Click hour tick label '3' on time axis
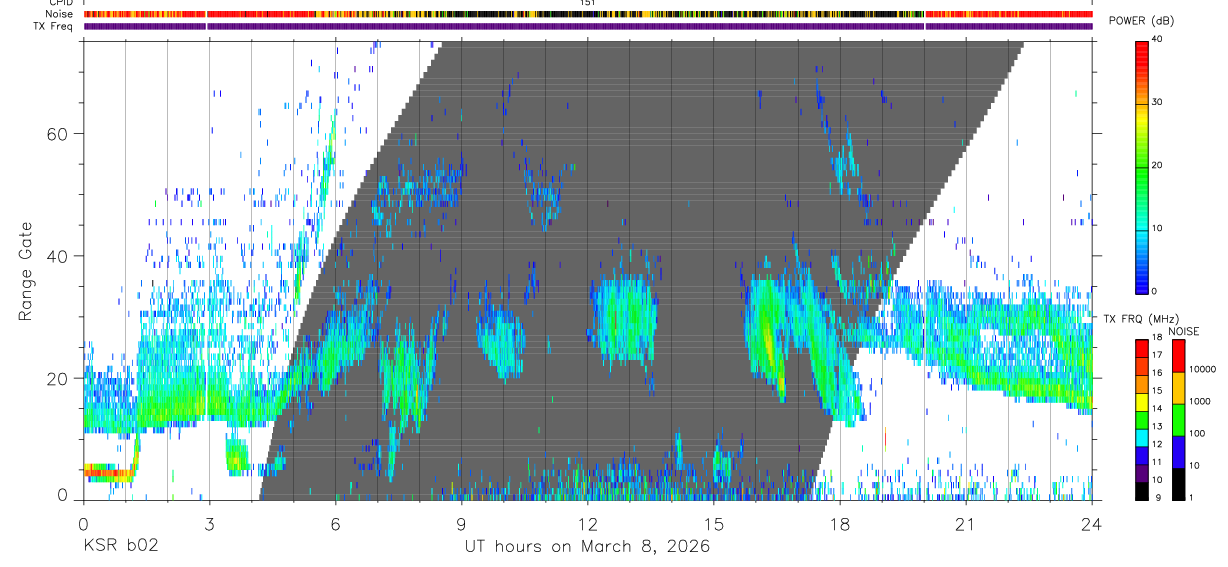 209,524
